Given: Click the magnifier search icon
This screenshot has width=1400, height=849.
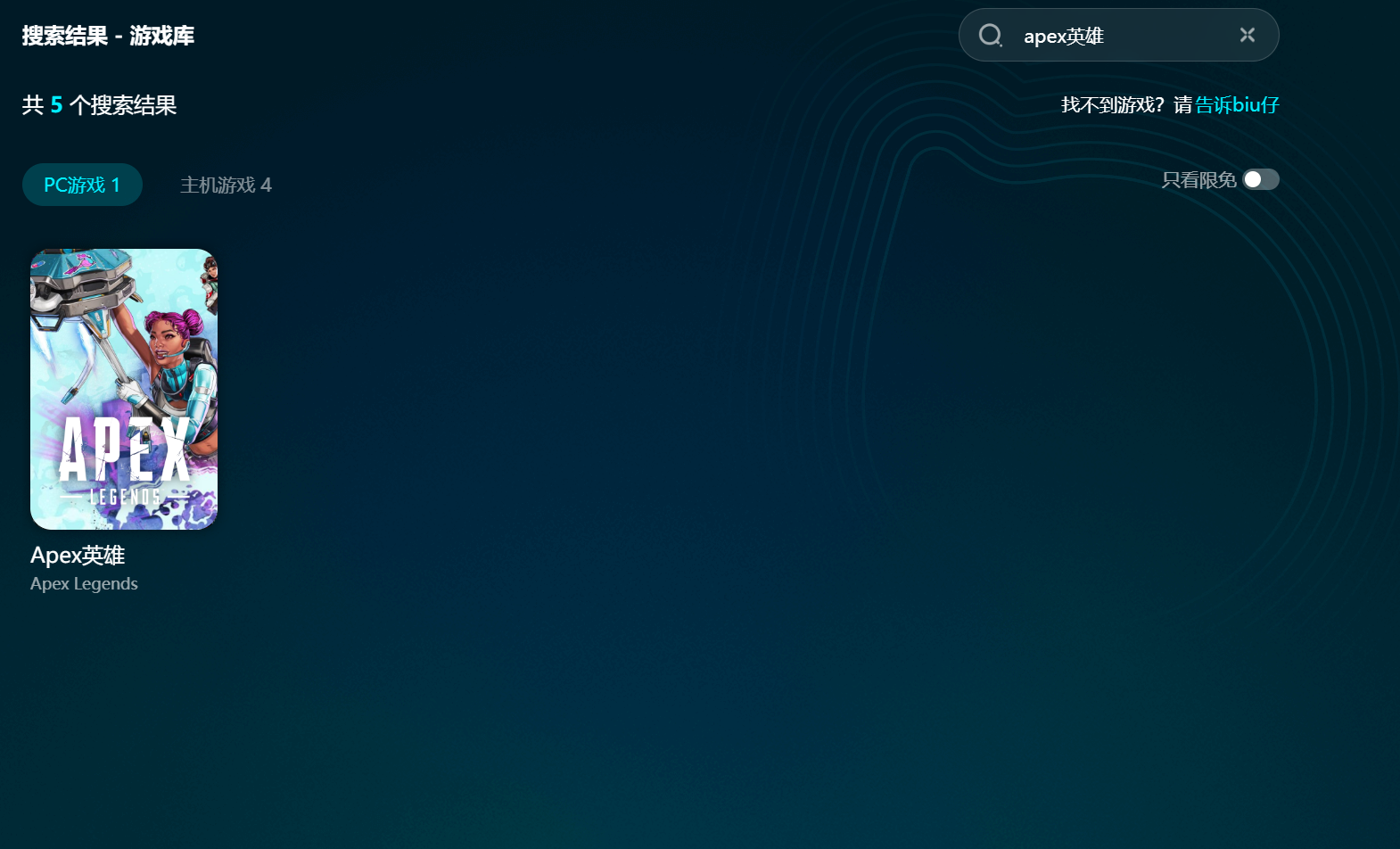Looking at the screenshot, I should [x=990, y=36].
